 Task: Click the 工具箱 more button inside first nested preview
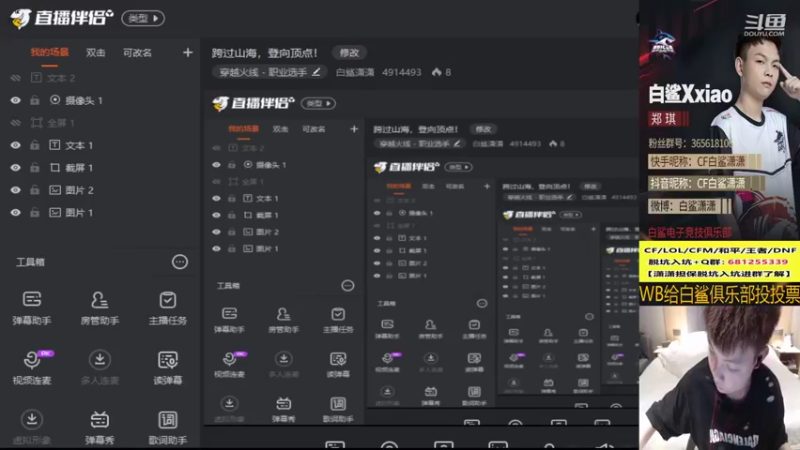coord(347,286)
